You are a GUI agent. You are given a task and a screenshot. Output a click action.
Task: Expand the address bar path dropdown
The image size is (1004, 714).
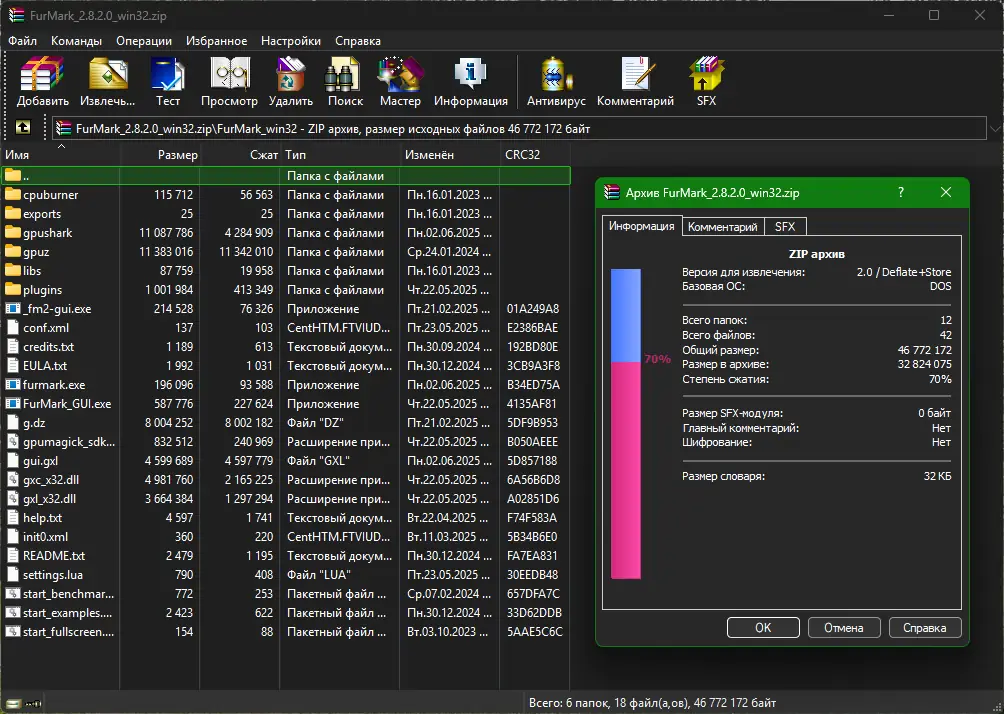pyautogui.click(x=996, y=129)
